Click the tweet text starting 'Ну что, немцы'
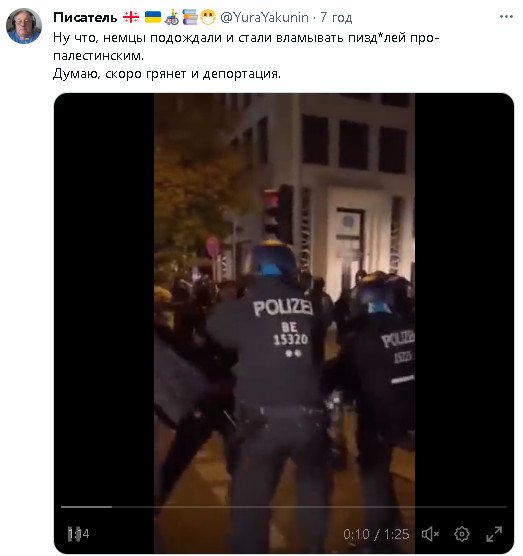 (x=246, y=46)
